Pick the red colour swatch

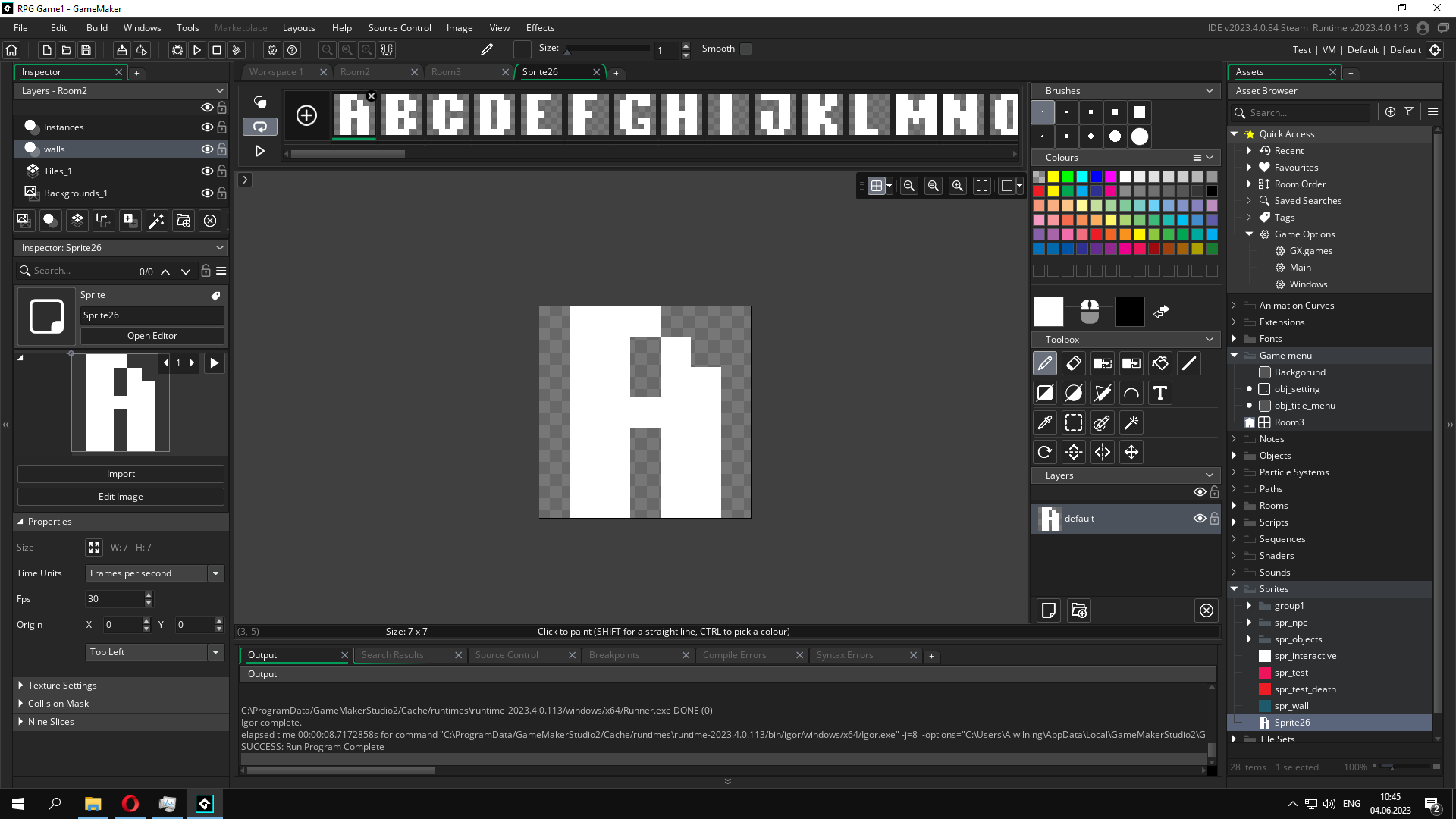point(1039,191)
